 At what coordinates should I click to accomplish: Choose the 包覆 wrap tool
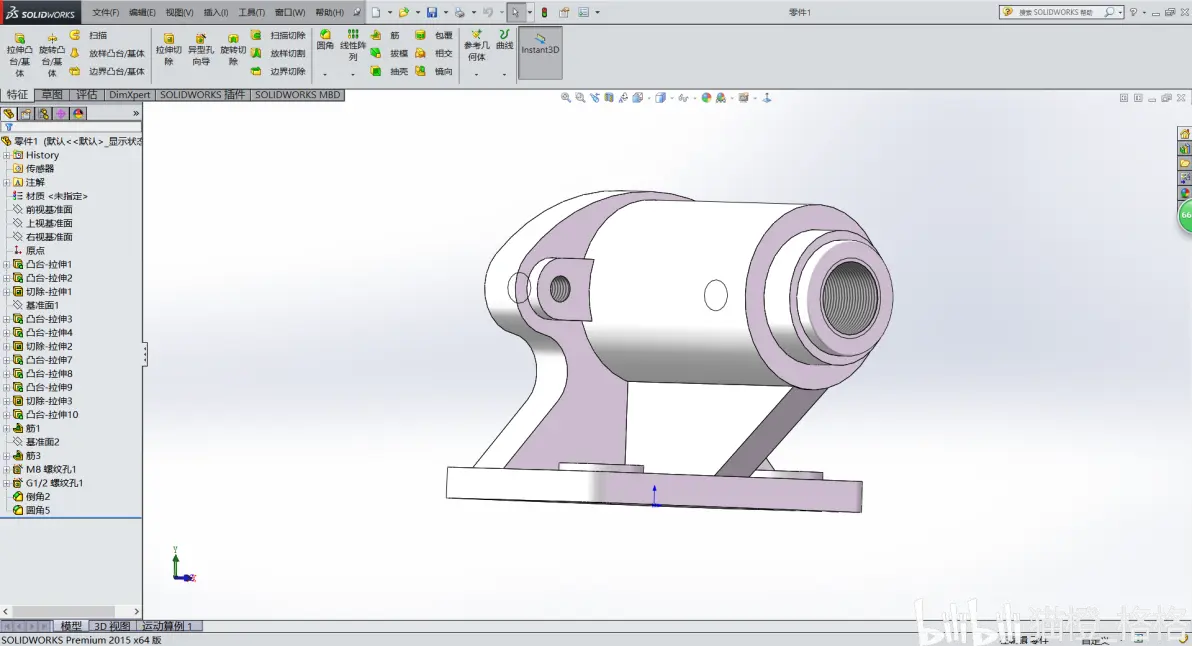coord(434,35)
